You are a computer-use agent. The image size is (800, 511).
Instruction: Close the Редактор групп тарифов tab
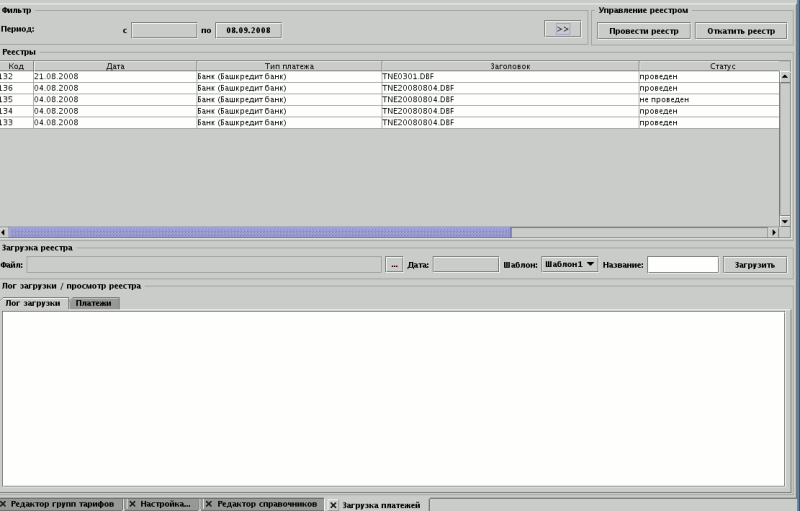(4, 504)
